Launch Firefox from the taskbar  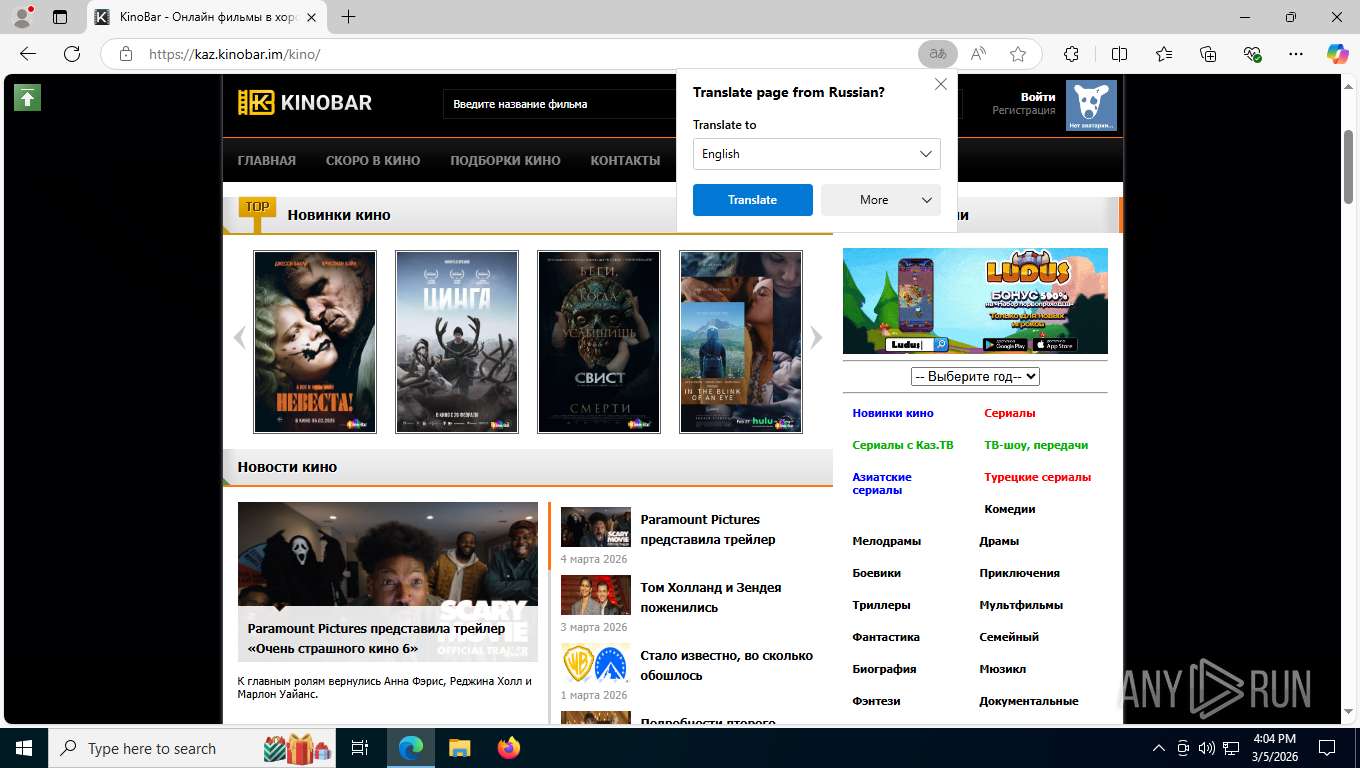(x=509, y=748)
